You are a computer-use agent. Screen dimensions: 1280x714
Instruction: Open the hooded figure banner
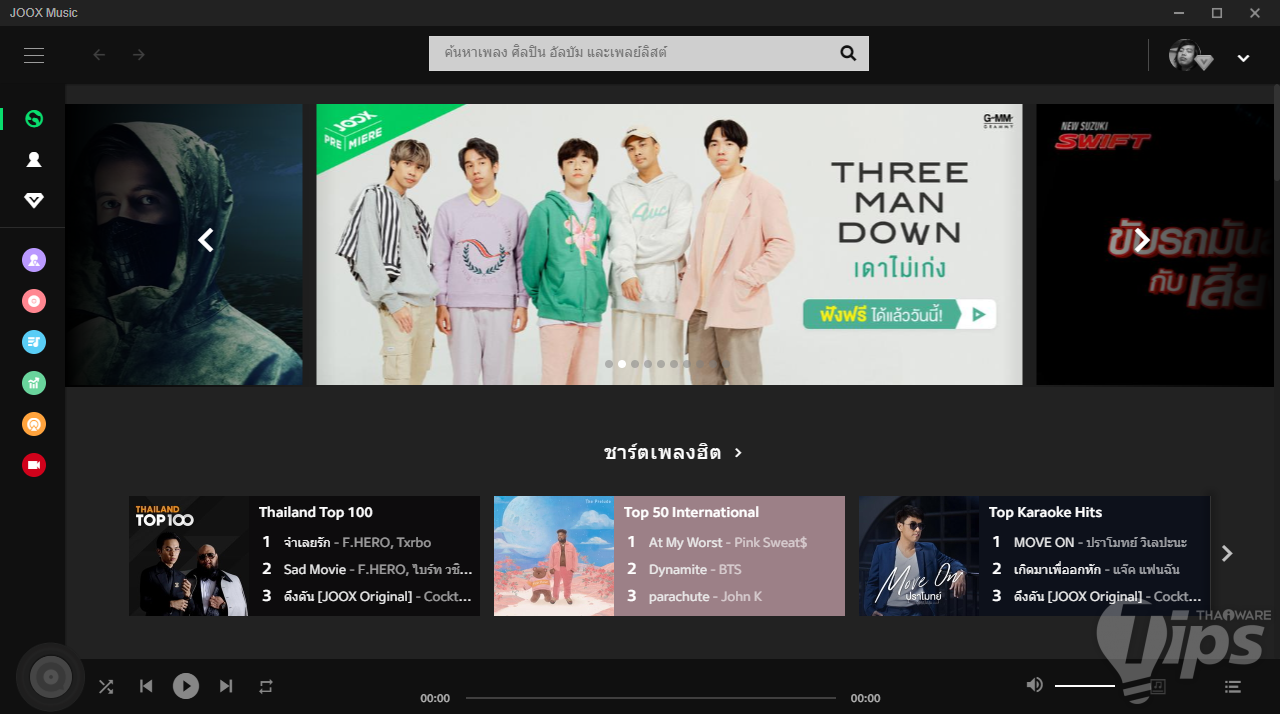point(184,244)
